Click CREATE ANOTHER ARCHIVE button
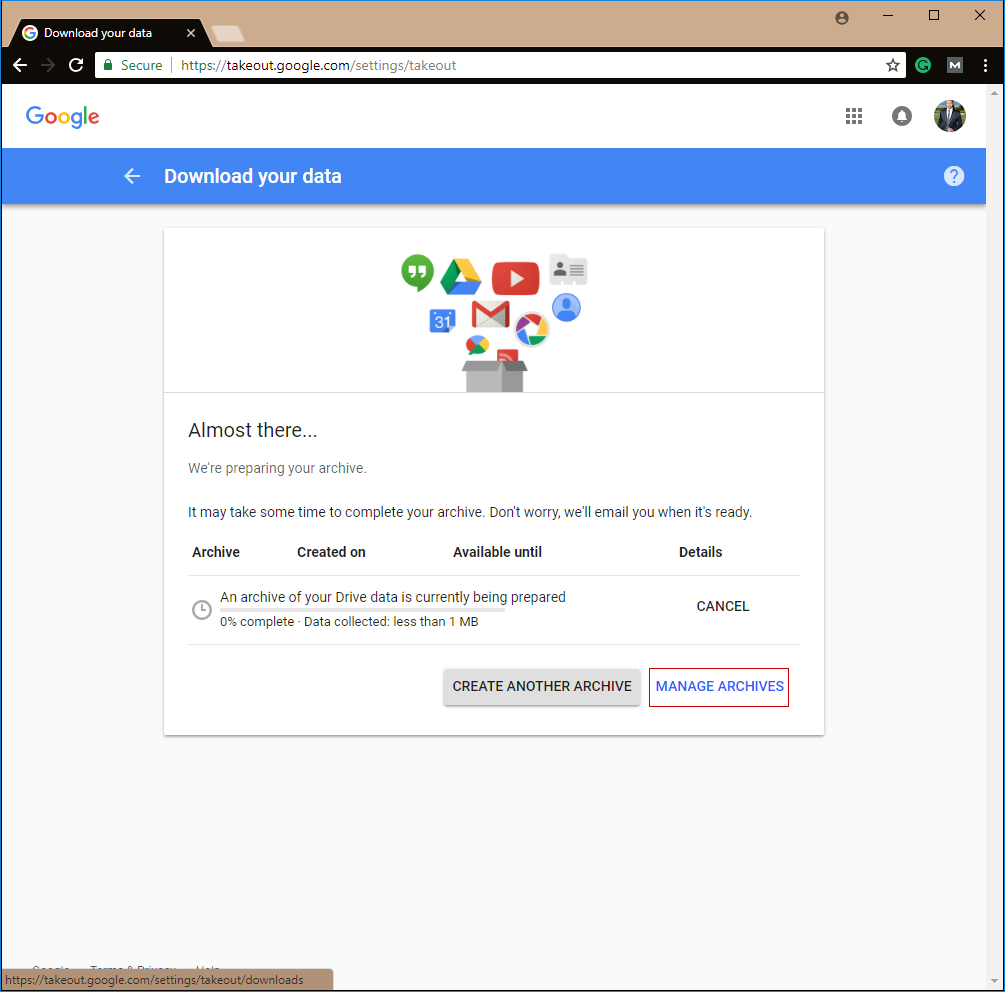The image size is (1005, 992). [x=542, y=686]
